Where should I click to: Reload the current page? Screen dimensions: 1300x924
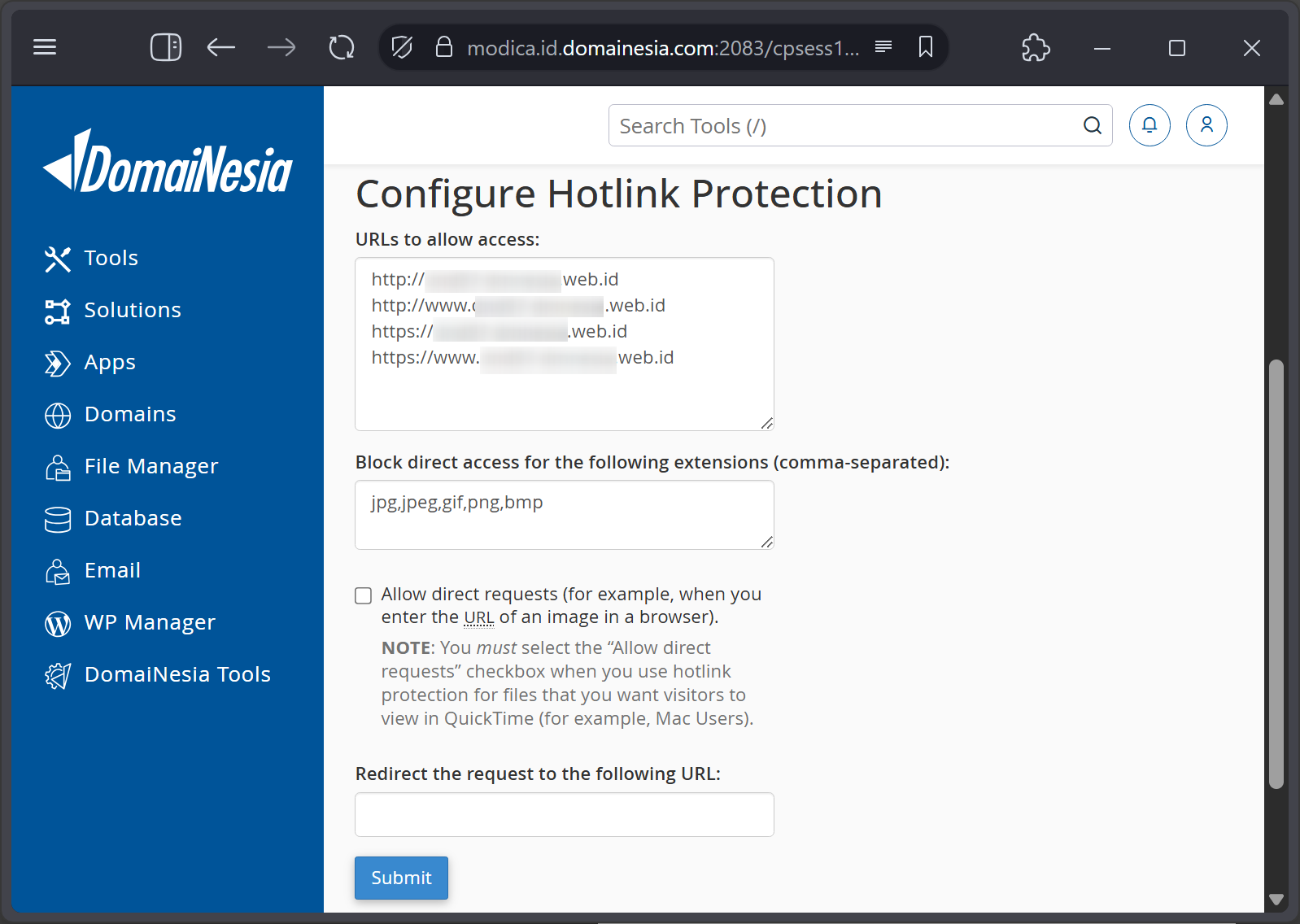click(342, 47)
